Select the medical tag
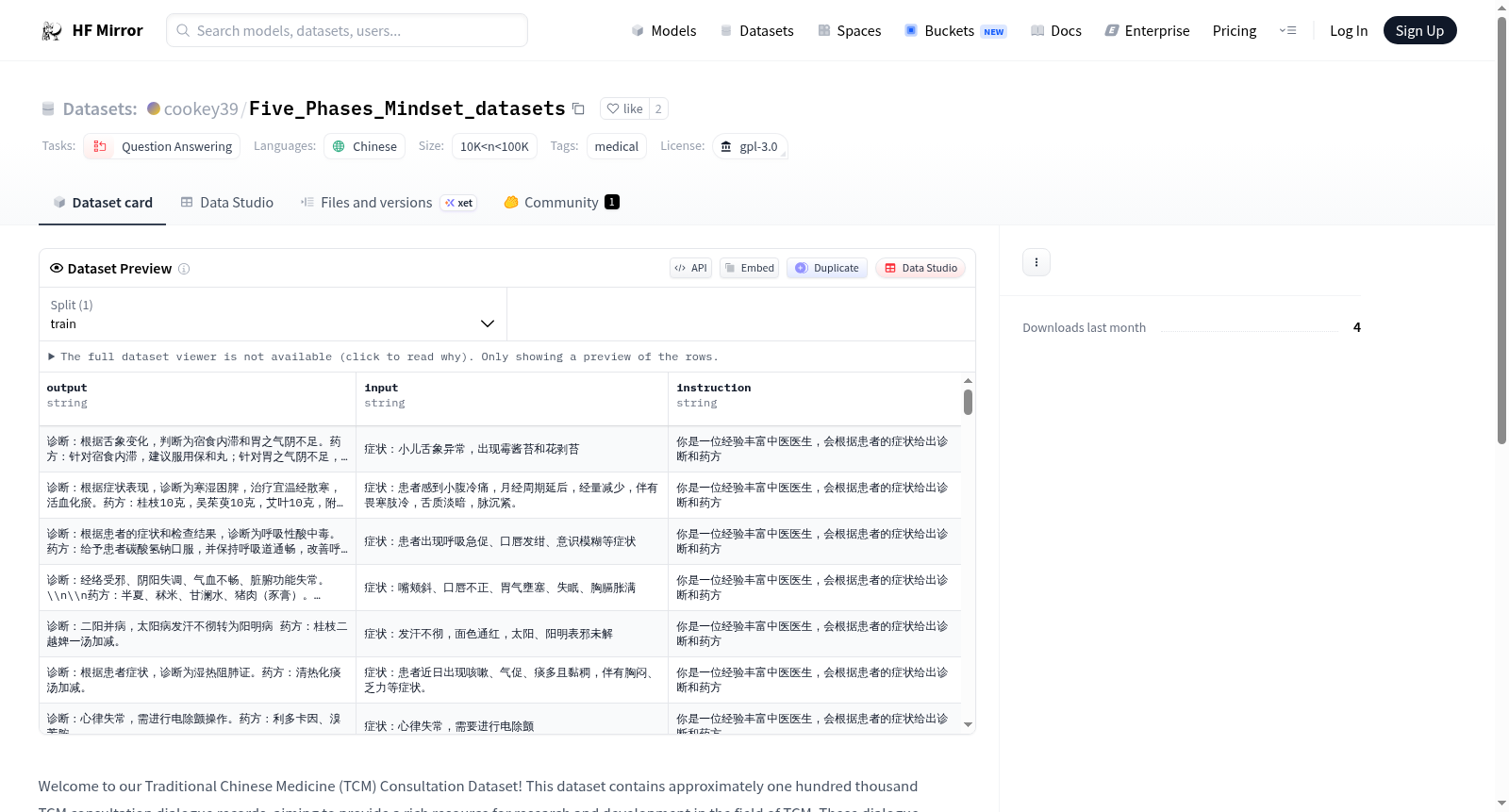Viewport: 1509px width, 812px height. 617,146
